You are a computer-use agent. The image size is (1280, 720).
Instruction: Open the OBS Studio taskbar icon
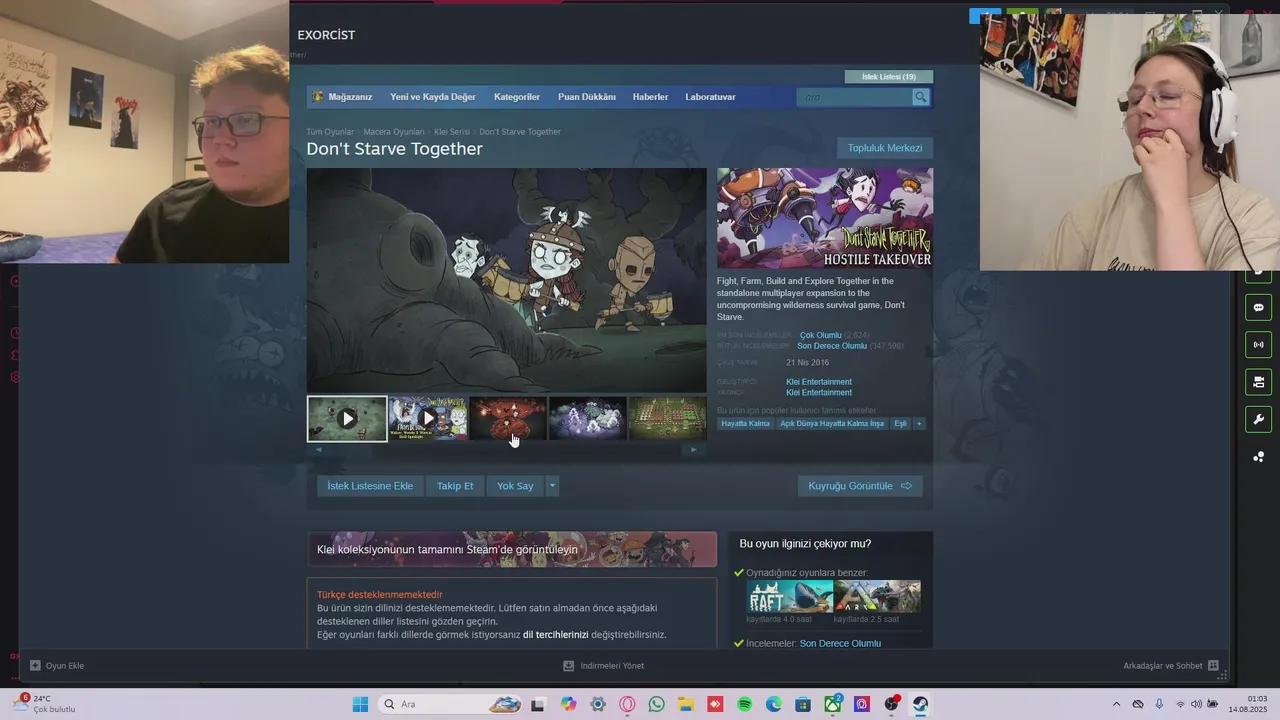click(891, 704)
